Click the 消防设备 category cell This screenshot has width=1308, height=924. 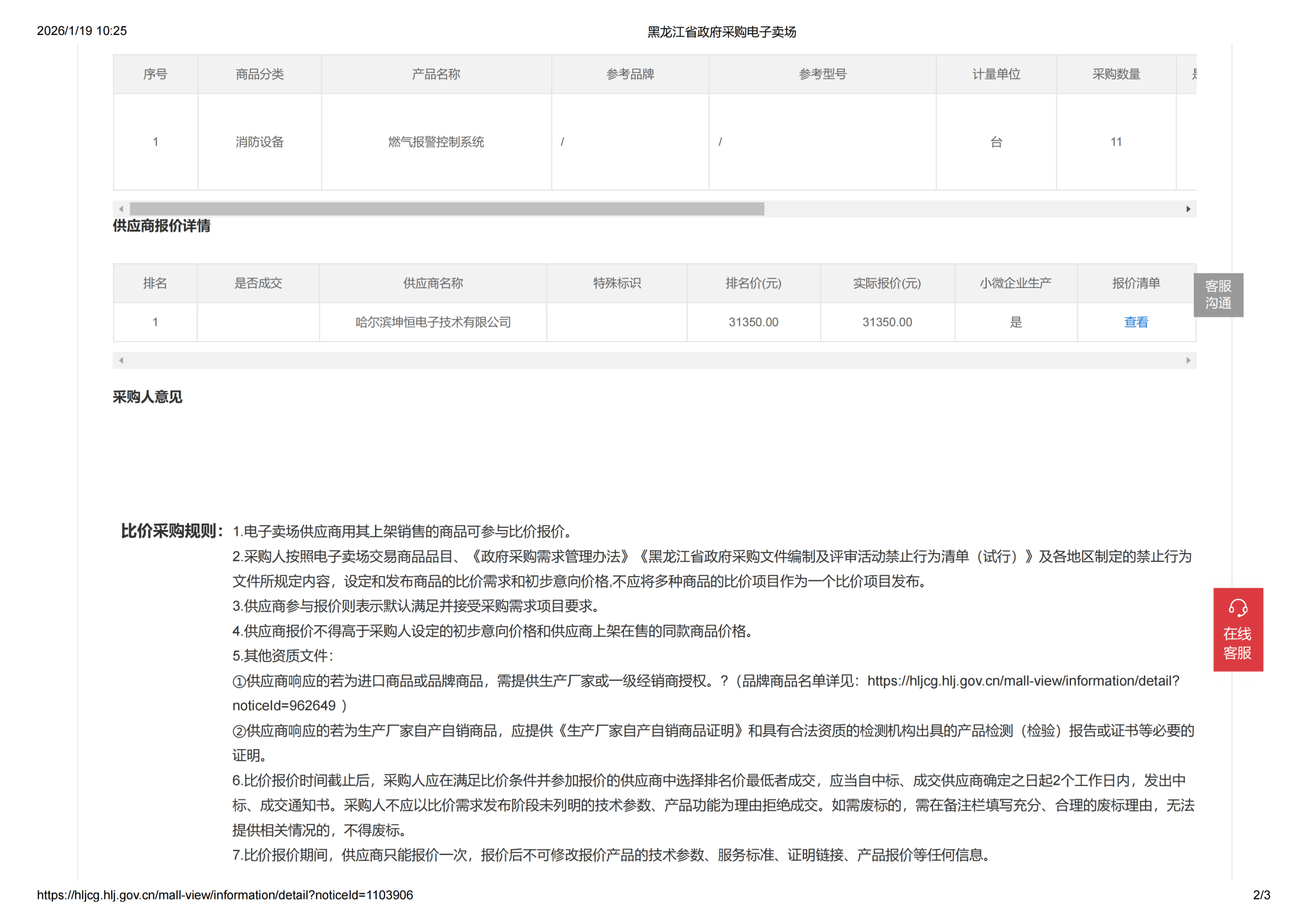[x=259, y=142]
